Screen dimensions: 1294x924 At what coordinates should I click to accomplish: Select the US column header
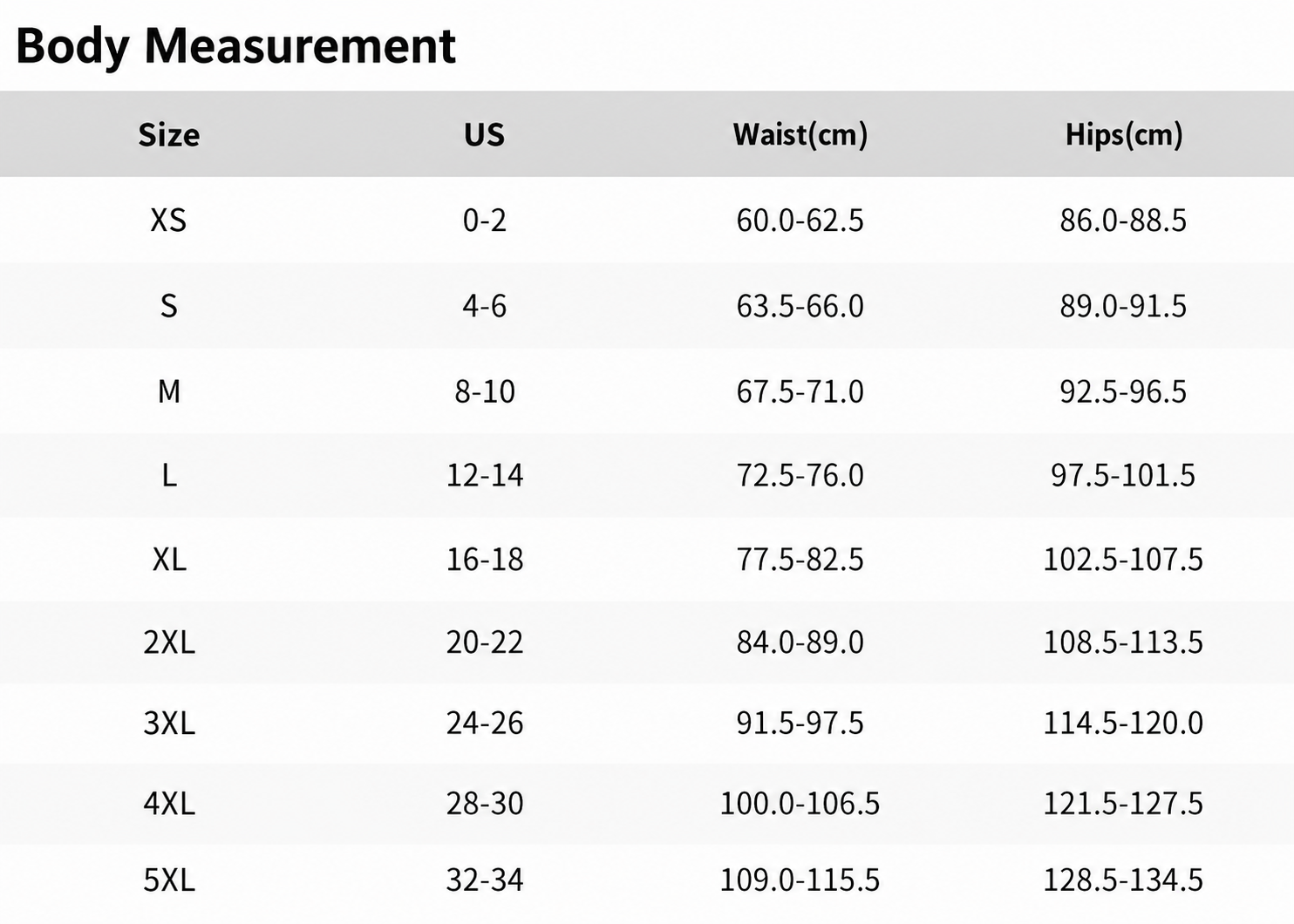pyautogui.click(x=484, y=135)
